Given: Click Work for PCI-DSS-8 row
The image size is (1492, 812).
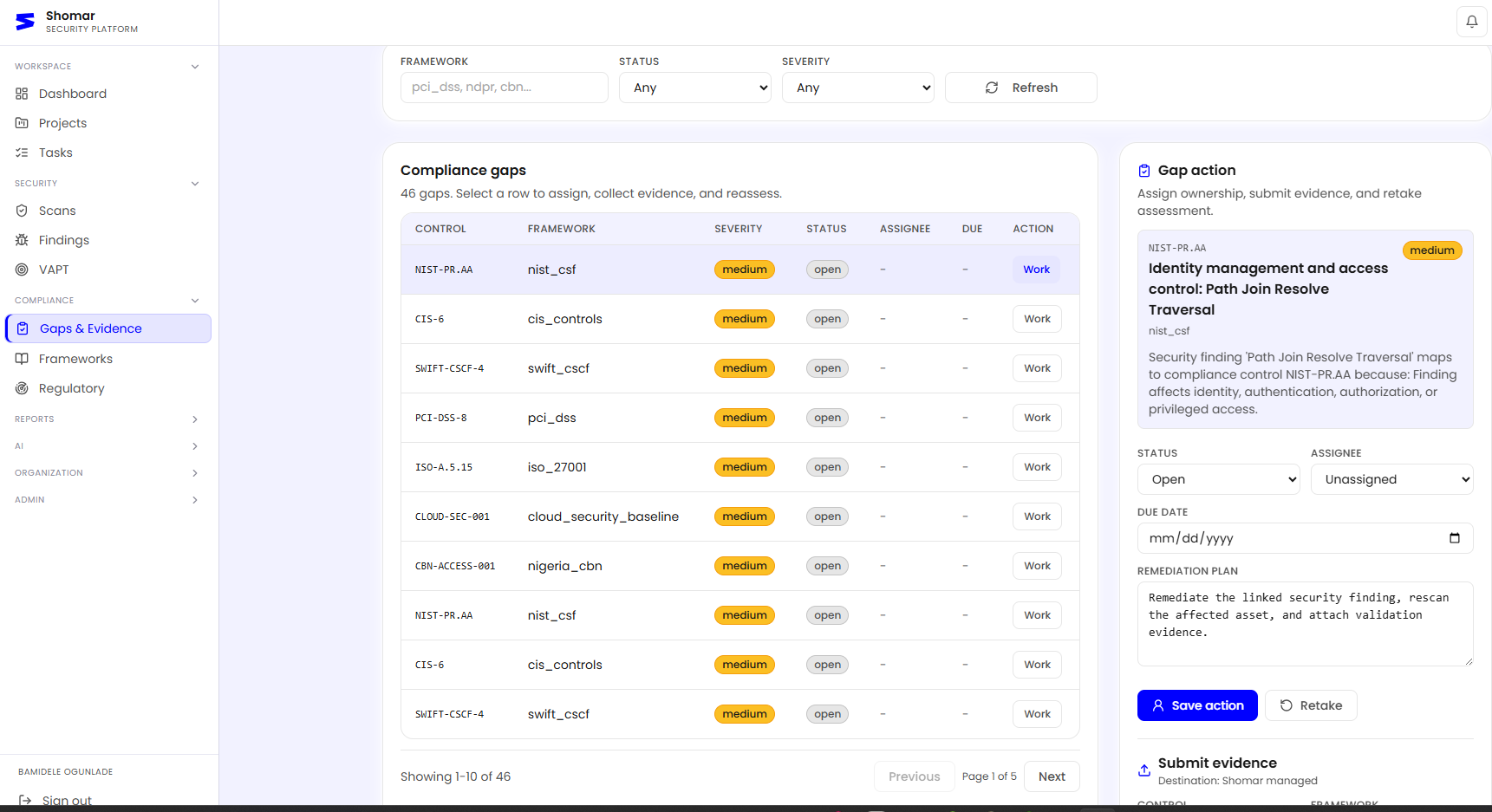Looking at the screenshot, I should click(1037, 418).
